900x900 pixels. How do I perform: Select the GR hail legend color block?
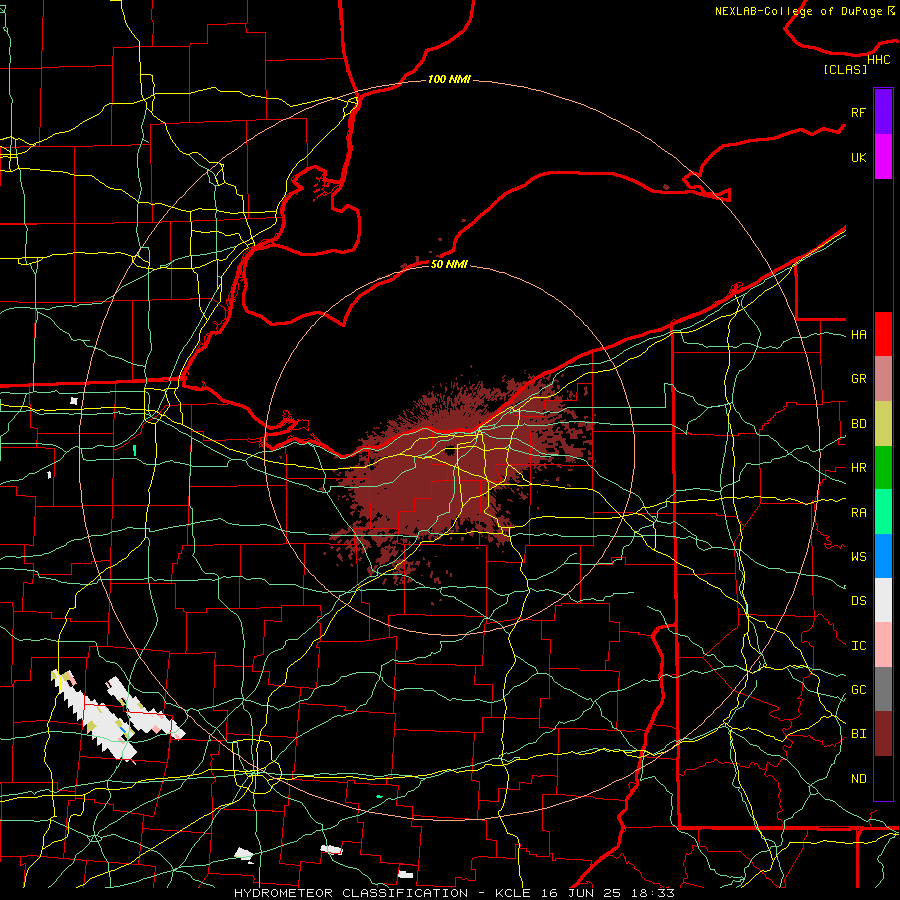883,378
